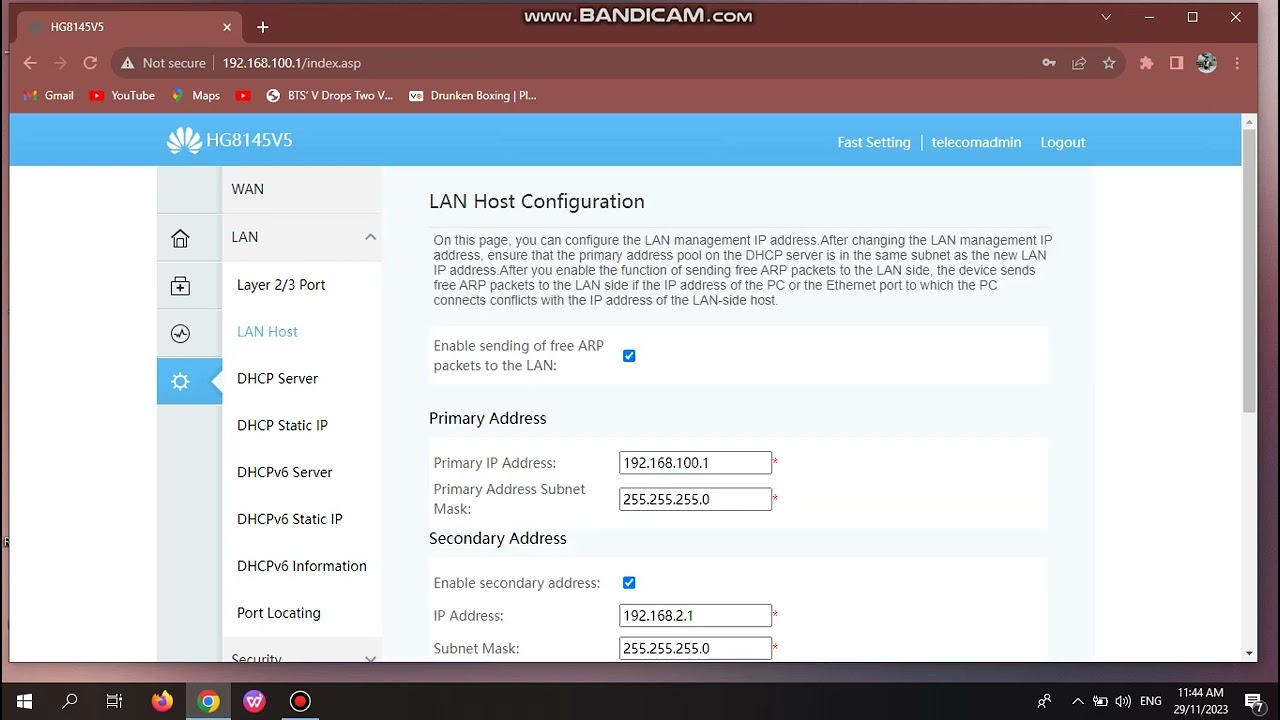Open volume control in tray
1280x720 pixels.
[1123, 701]
